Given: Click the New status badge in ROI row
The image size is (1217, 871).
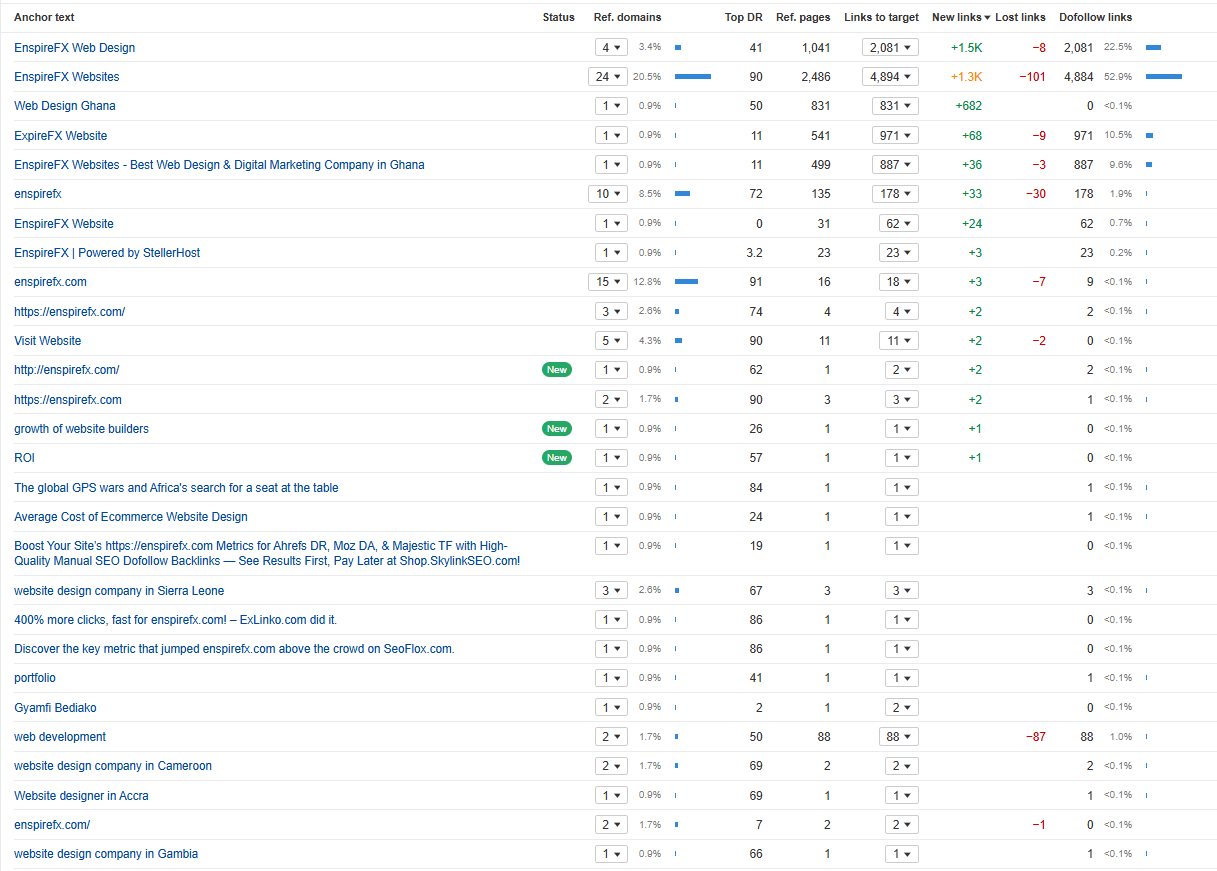Looking at the screenshot, I should 557,458.
